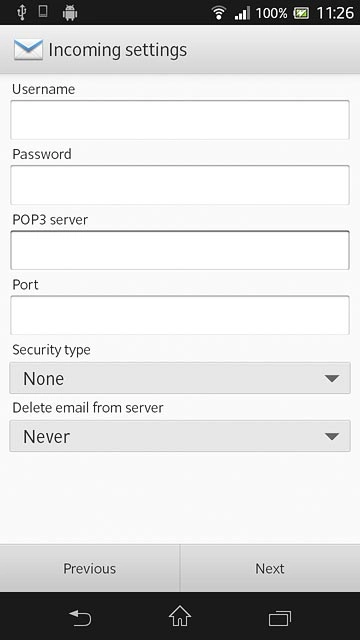Tap the Back navigation icon
The image size is (360, 640).
[x=80, y=618]
